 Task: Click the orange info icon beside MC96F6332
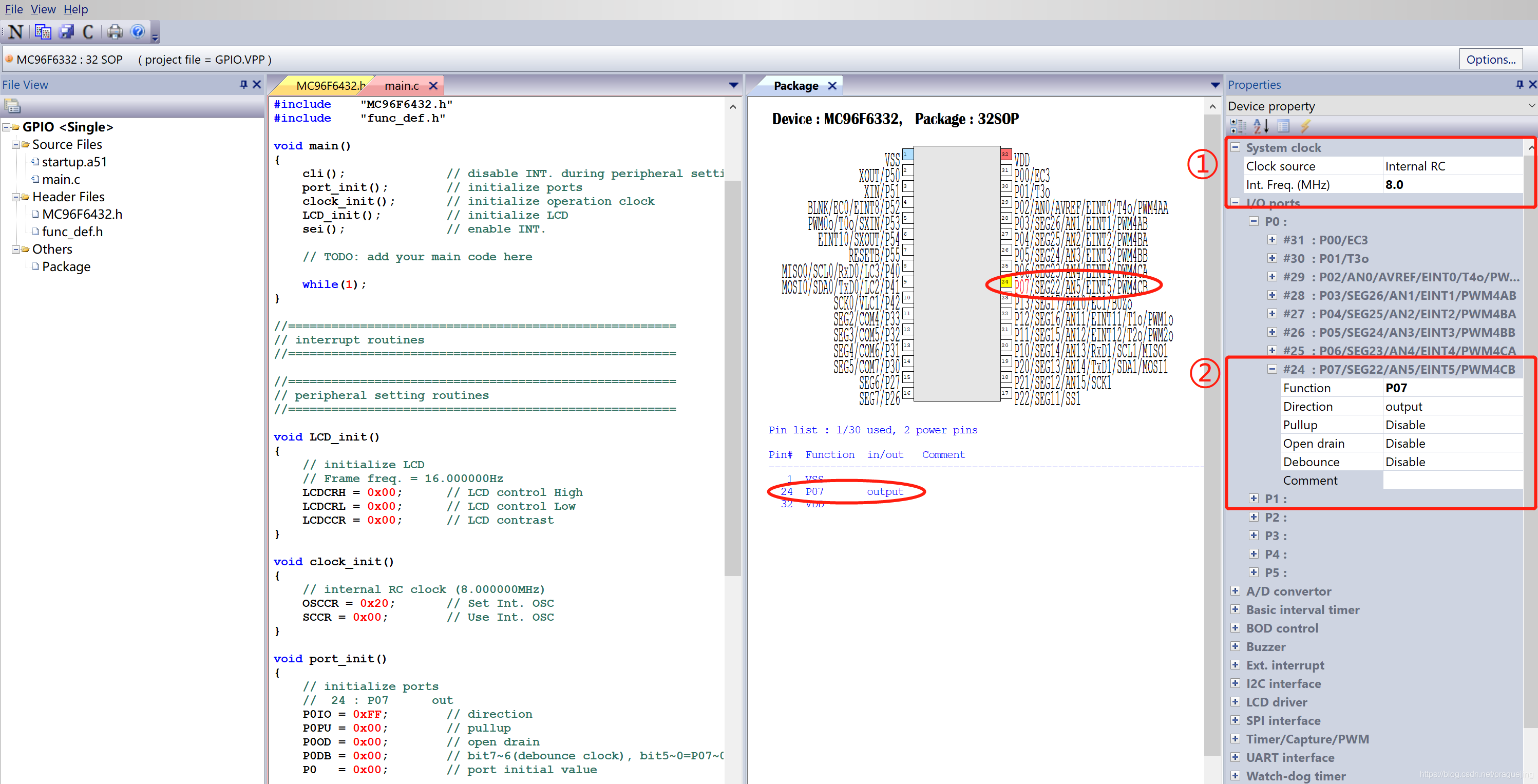[9, 59]
